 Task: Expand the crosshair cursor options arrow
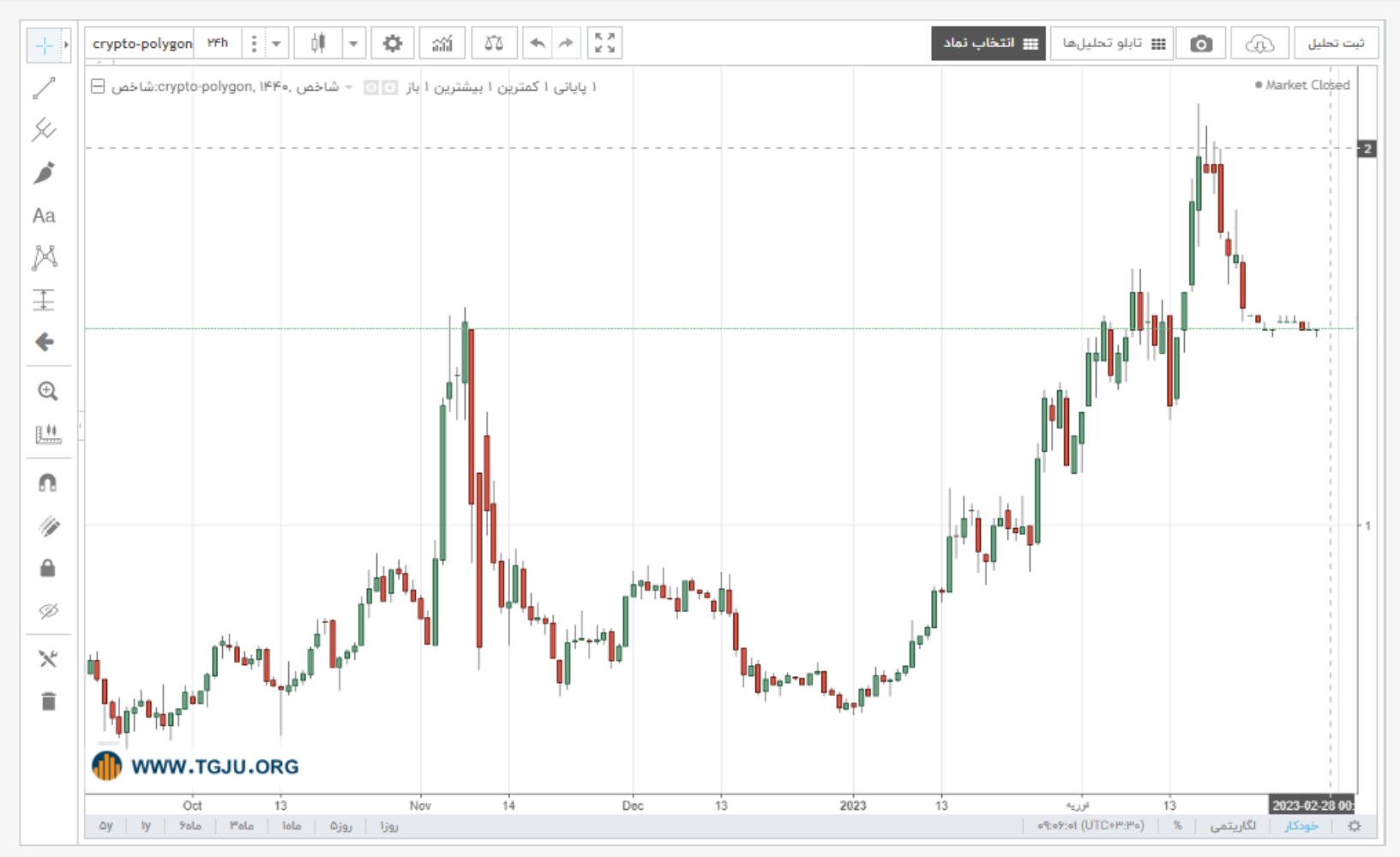(x=66, y=45)
